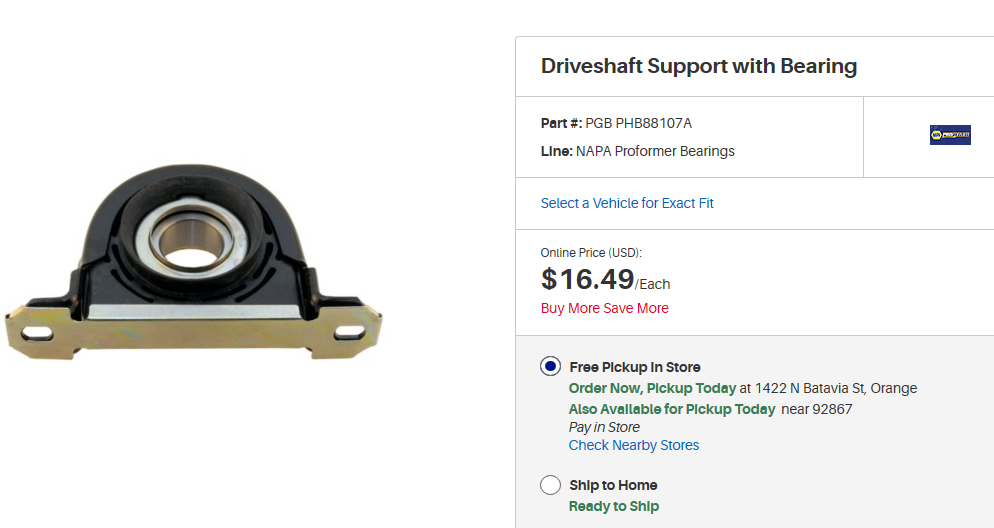994x528 pixels.
Task: Click the Buy More Save More link
Action: tap(604, 308)
